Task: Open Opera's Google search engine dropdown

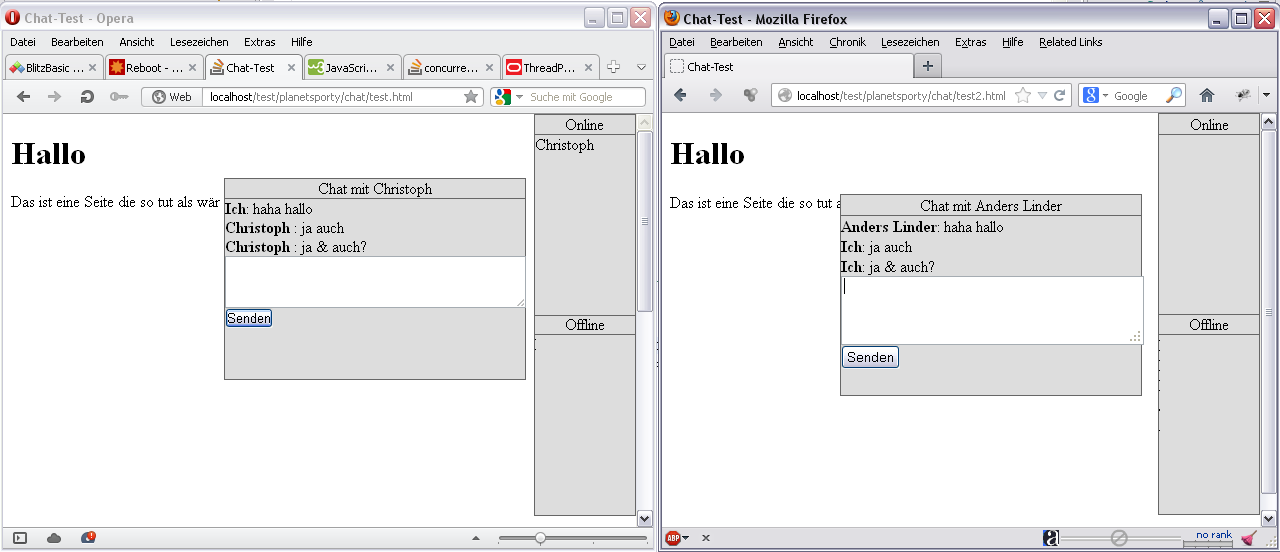Action: pyautogui.click(x=508, y=97)
